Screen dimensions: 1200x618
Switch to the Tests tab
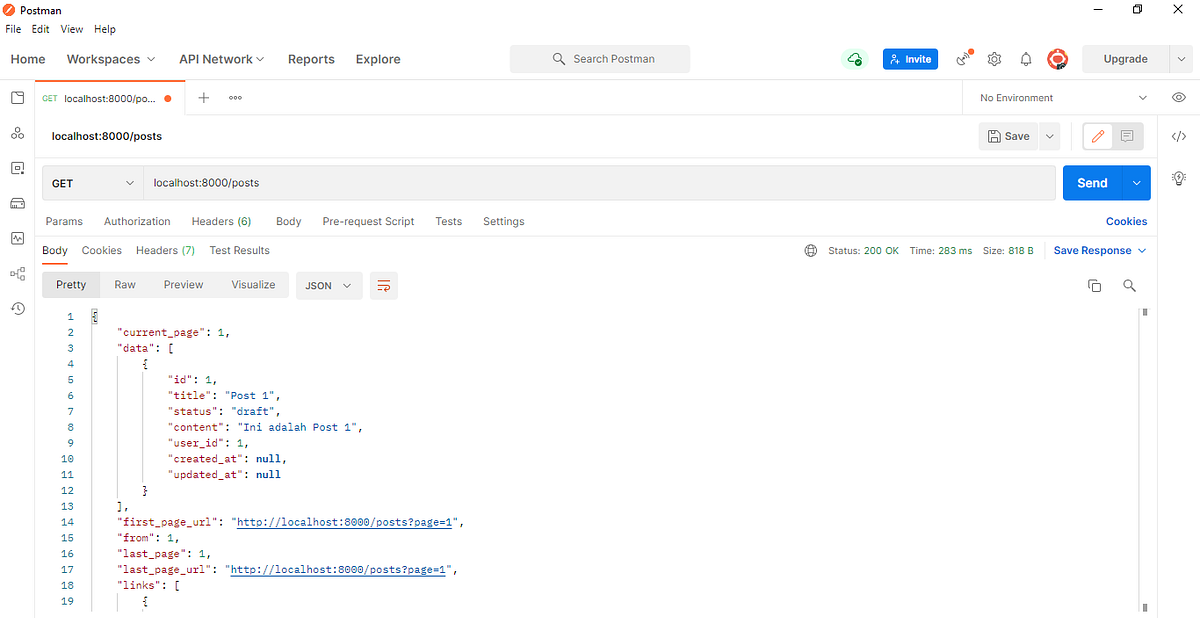click(448, 221)
